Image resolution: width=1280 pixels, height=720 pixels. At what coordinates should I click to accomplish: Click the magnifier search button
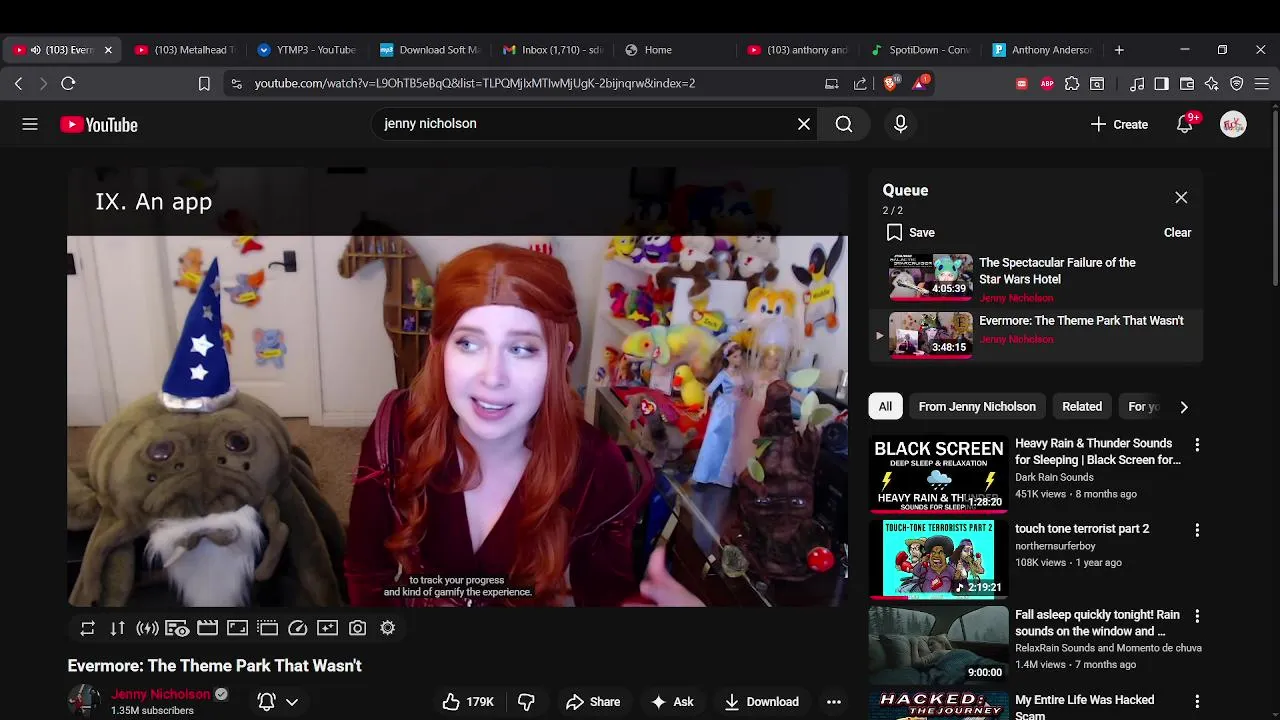[x=844, y=124]
